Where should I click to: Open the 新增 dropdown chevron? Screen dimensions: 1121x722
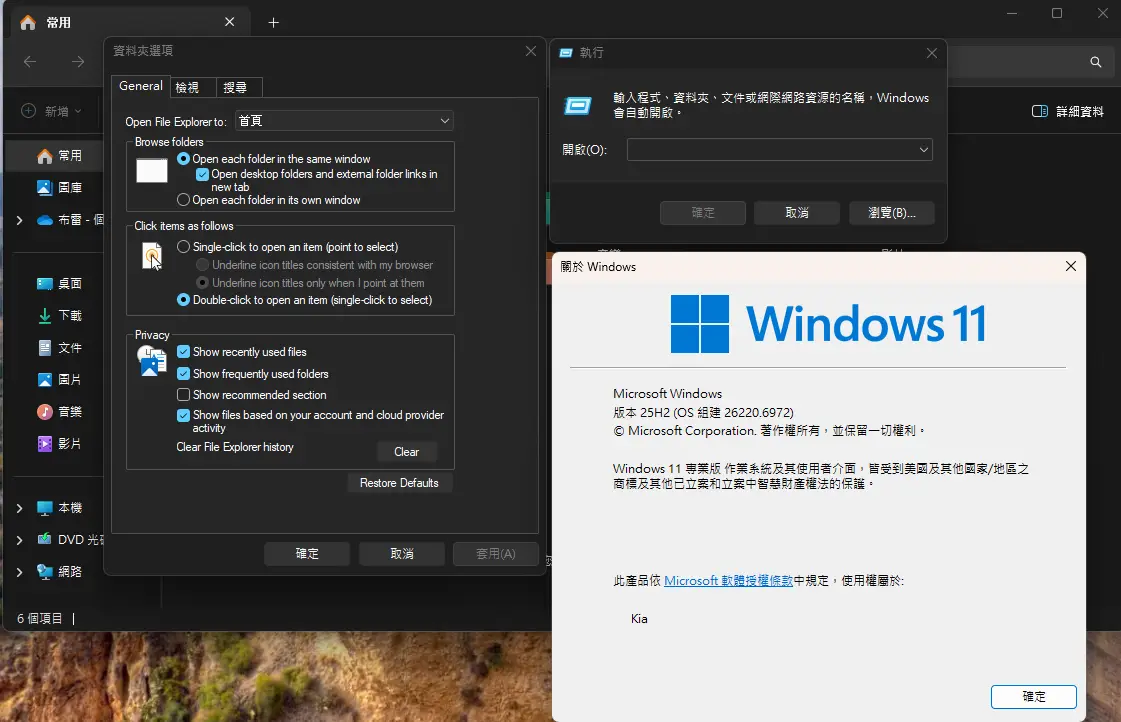[x=78, y=112]
